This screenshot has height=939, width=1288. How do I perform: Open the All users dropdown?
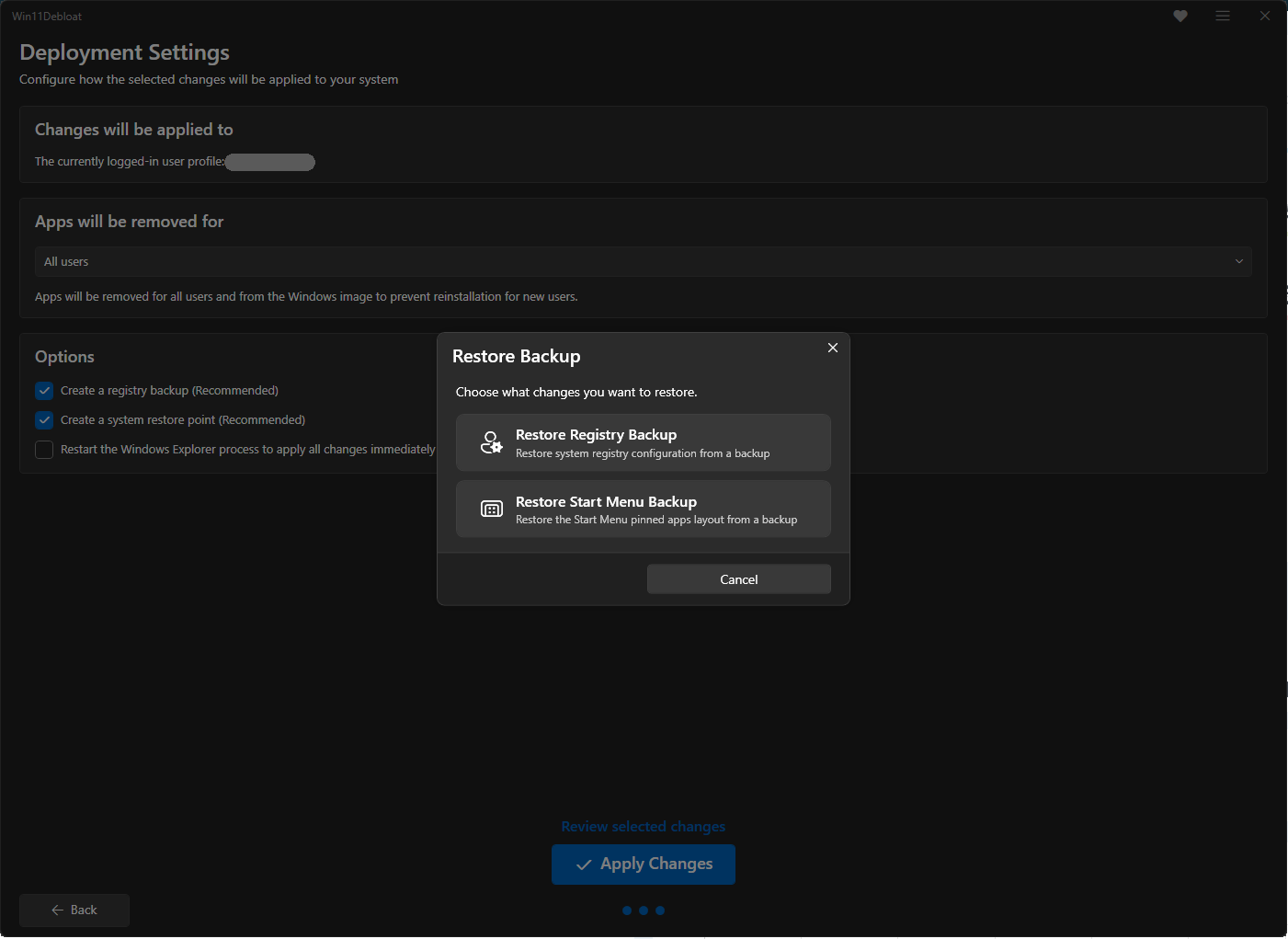pyautogui.click(x=644, y=261)
